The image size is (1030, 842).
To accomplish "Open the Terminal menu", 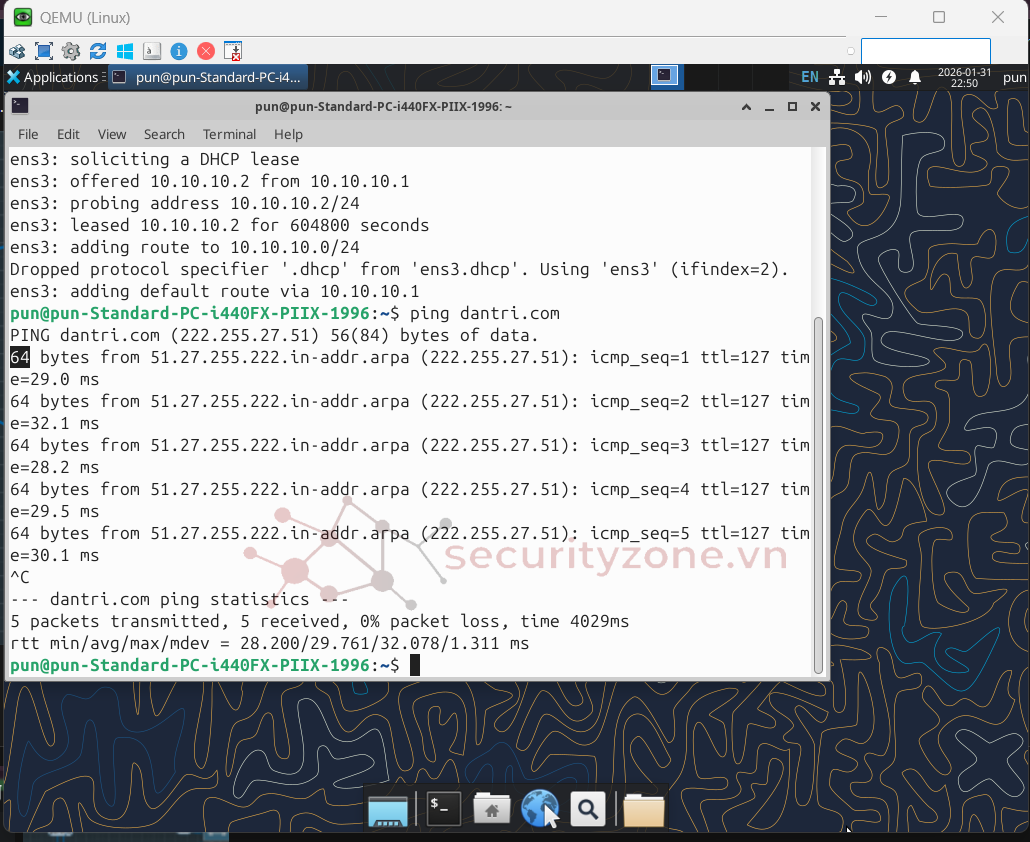I will tap(229, 134).
